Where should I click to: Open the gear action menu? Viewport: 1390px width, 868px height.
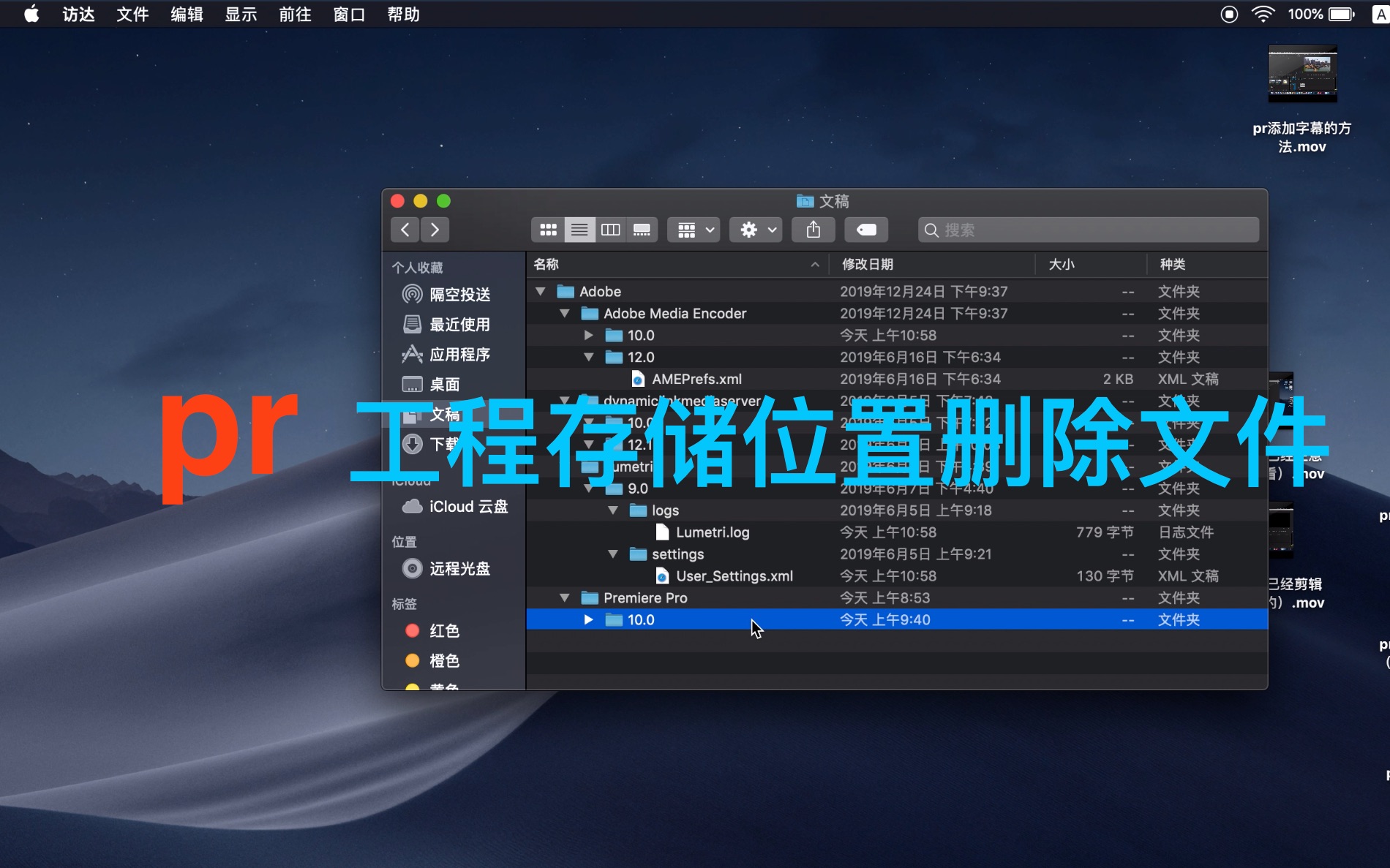click(756, 230)
